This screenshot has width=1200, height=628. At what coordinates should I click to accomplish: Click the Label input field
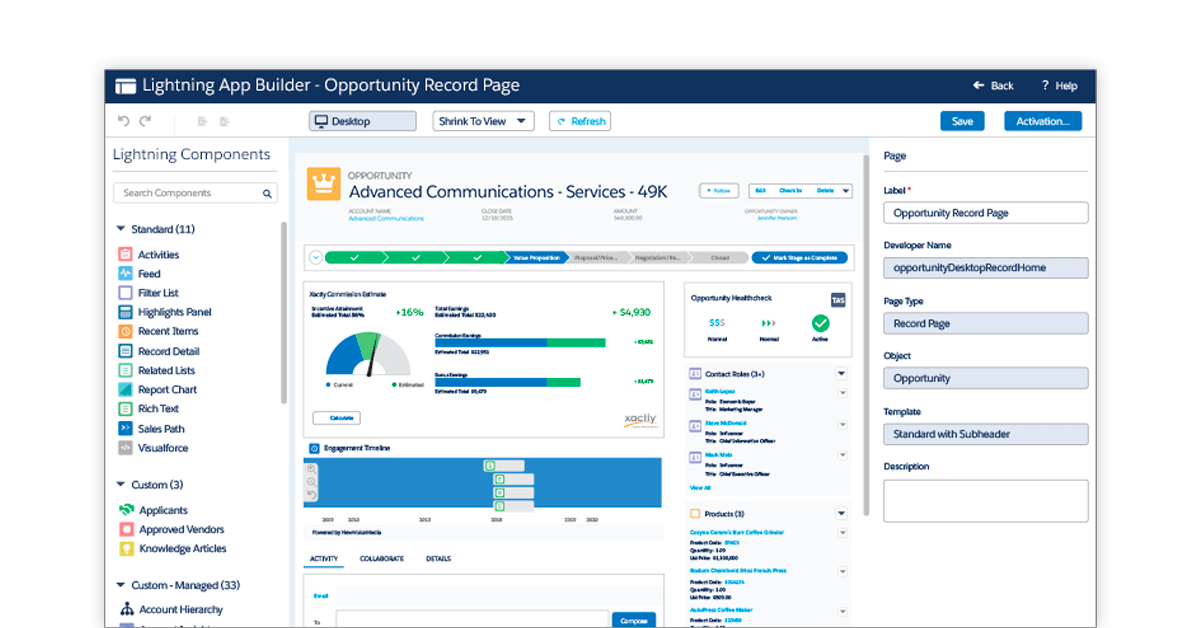(x=985, y=213)
